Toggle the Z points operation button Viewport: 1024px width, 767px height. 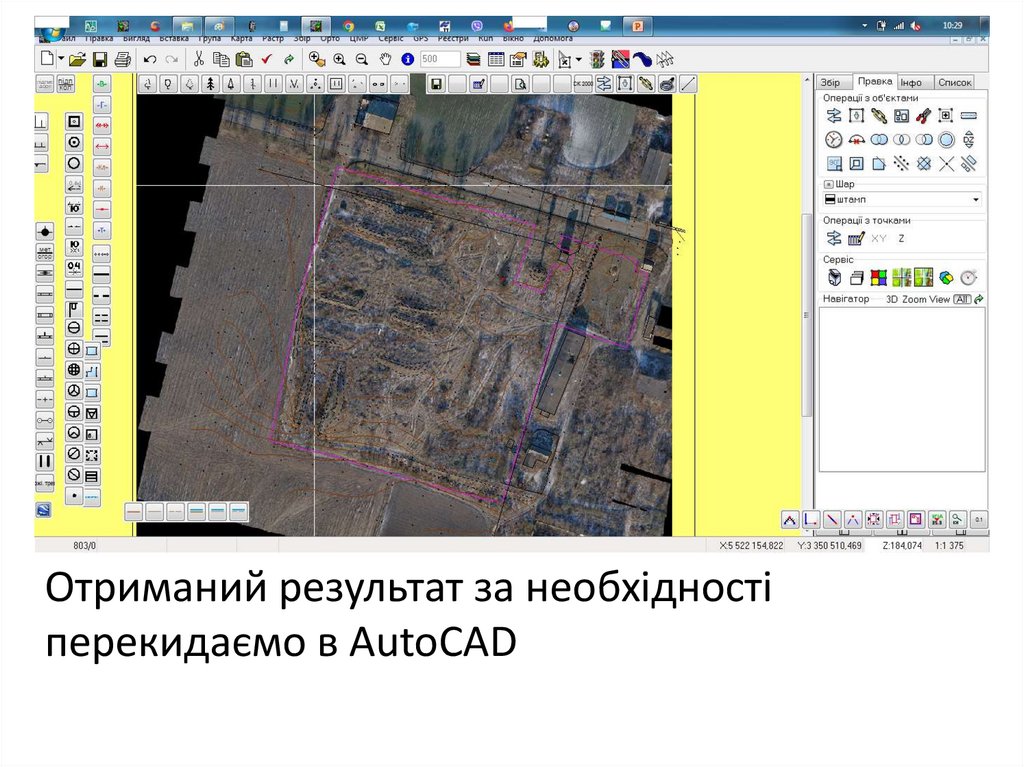[x=901, y=238]
